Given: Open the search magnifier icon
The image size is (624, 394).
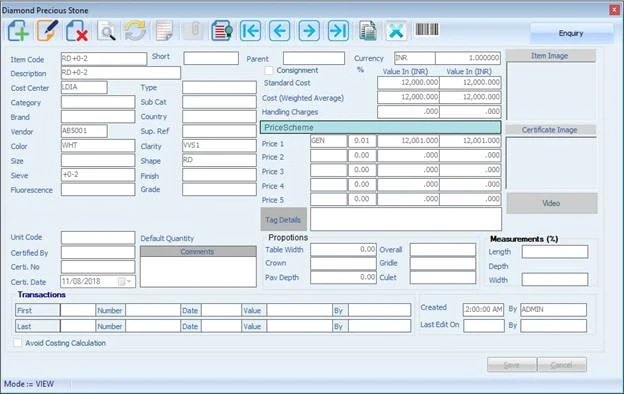Looking at the screenshot, I should (x=106, y=31).
